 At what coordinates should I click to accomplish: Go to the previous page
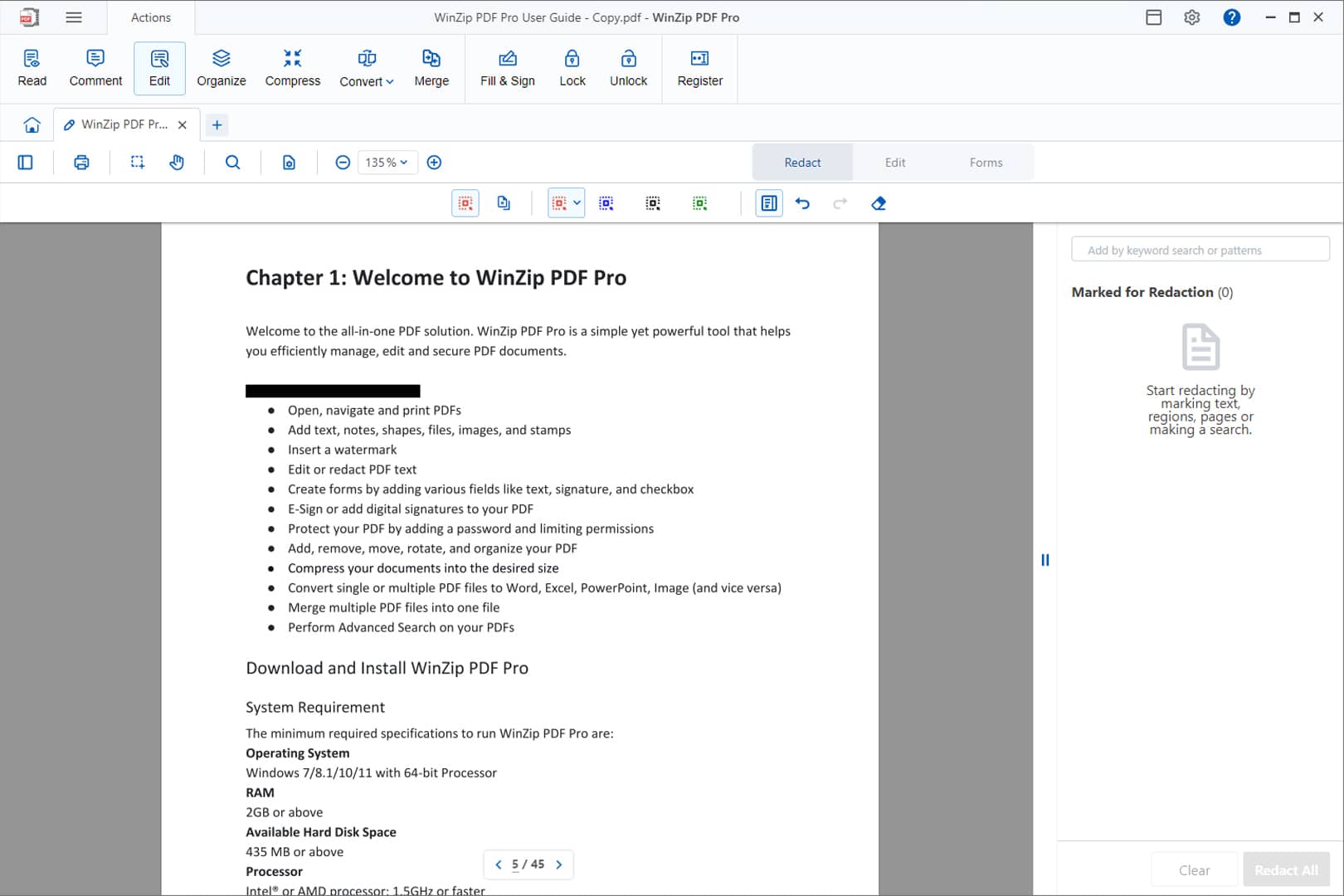[498, 864]
